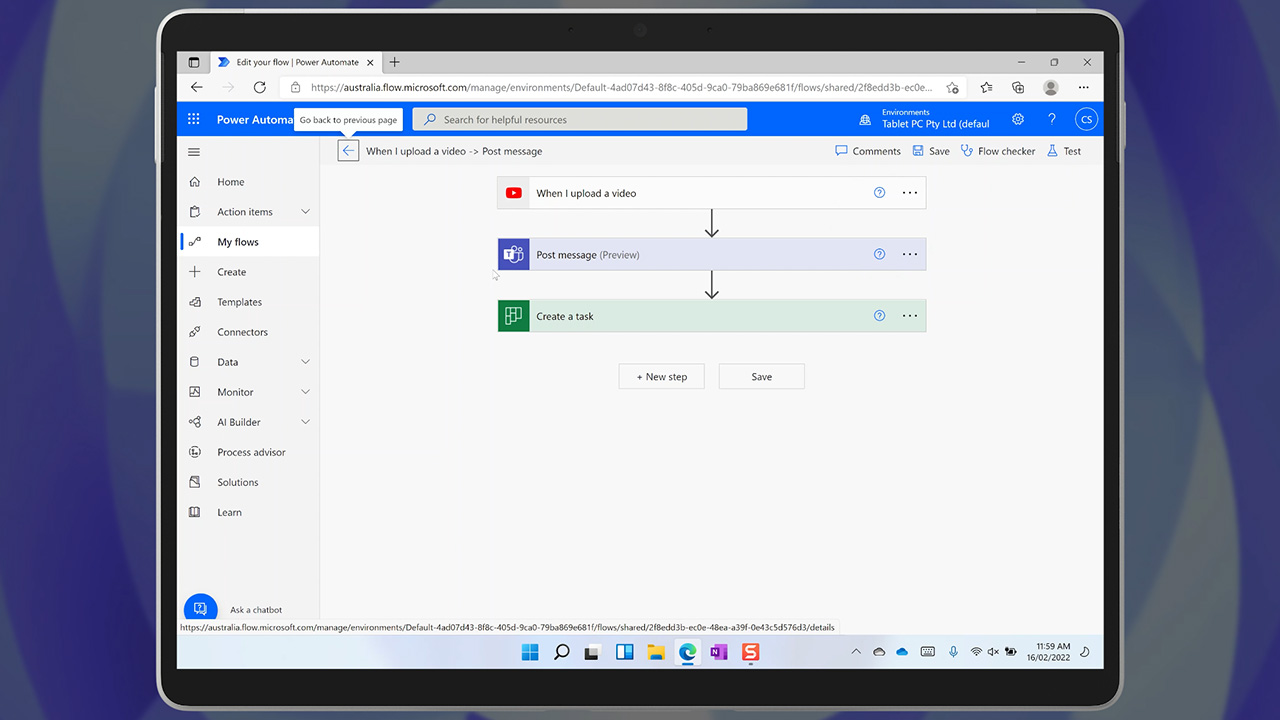Click the + New step button
Image resolution: width=1280 pixels, height=720 pixels.
click(x=661, y=377)
